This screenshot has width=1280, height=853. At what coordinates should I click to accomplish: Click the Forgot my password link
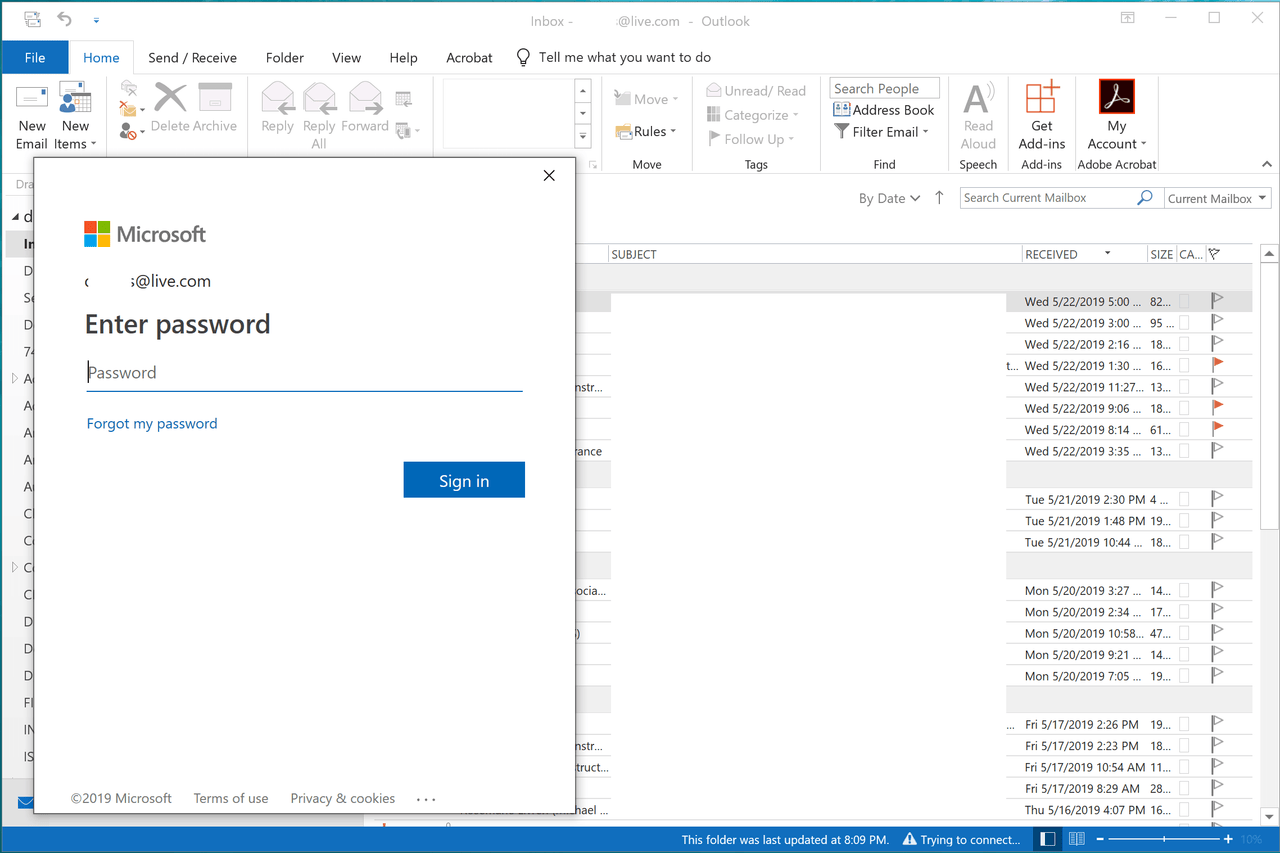(152, 423)
